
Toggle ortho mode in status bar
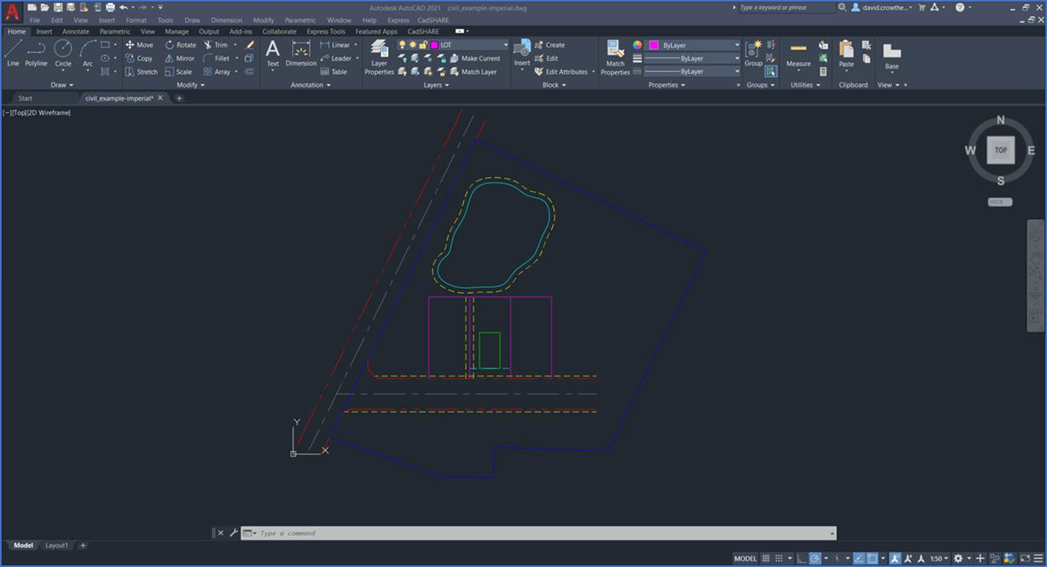click(801, 558)
